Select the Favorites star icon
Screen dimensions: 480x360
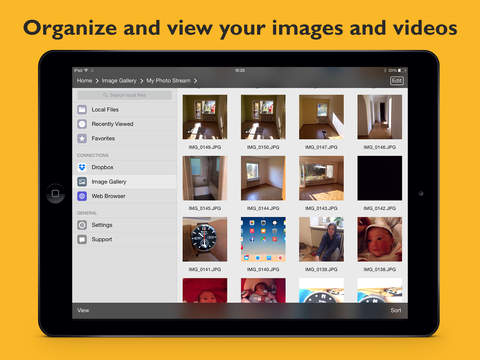tap(82, 138)
